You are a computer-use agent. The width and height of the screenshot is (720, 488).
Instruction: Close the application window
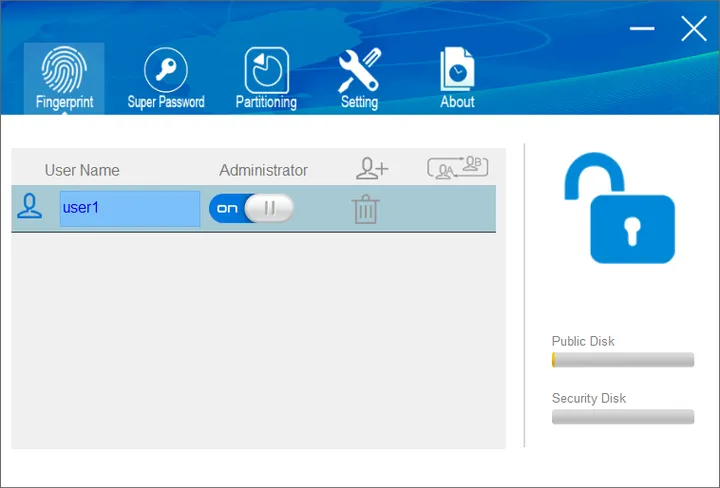click(x=693, y=29)
